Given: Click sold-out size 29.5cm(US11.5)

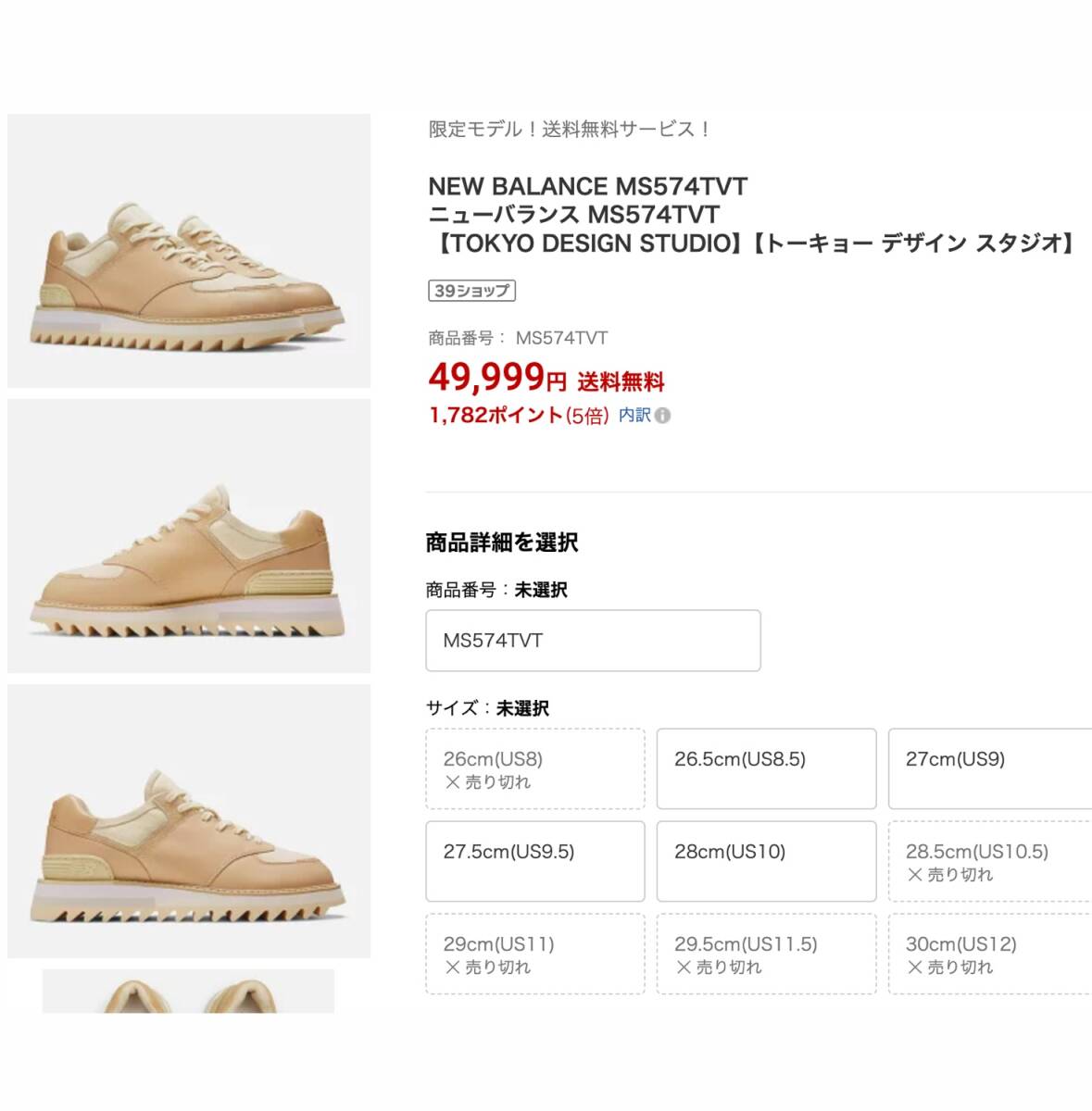Looking at the screenshot, I should (766, 954).
